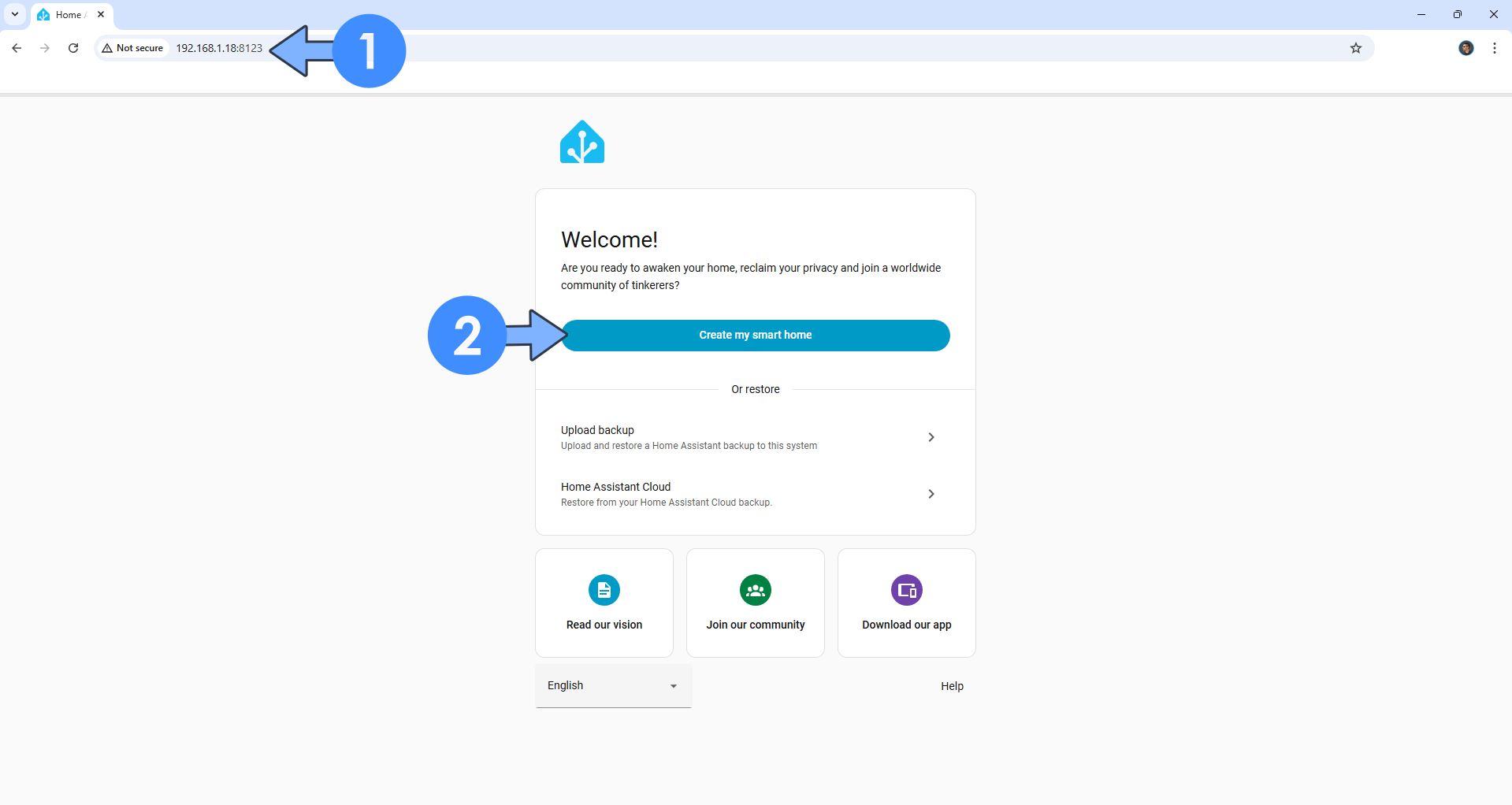Open the Help link
This screenshot has width=1512, height=805.
click(951, 685)
